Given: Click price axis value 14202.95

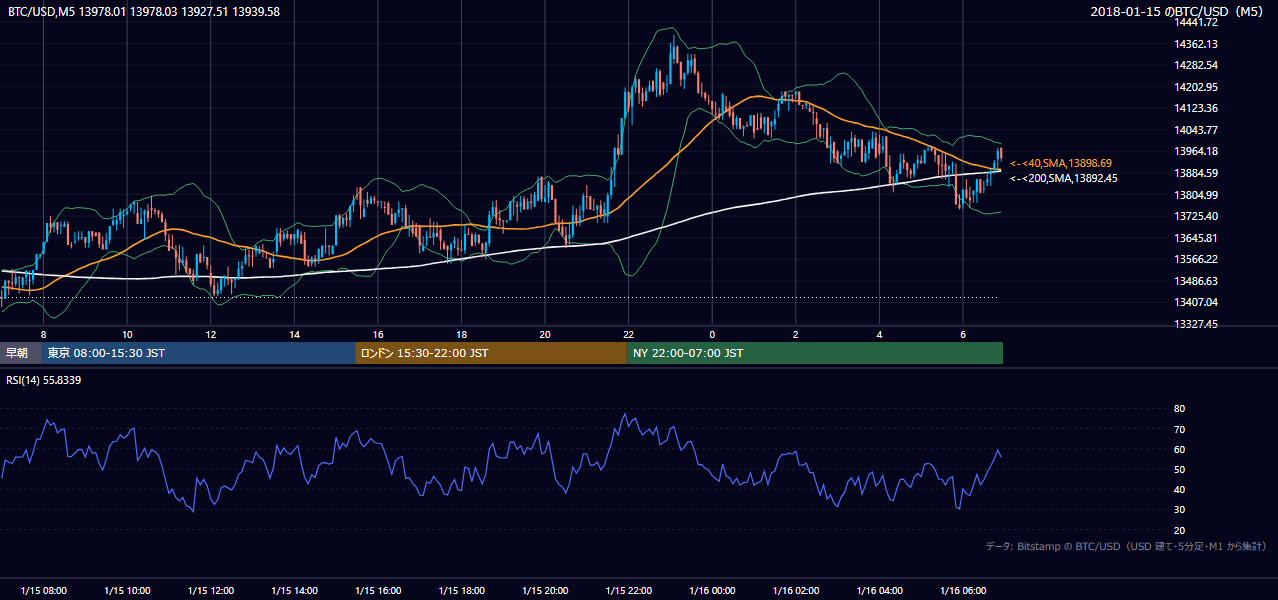Looking at the screenshot, I should (x=1196, y=87).
